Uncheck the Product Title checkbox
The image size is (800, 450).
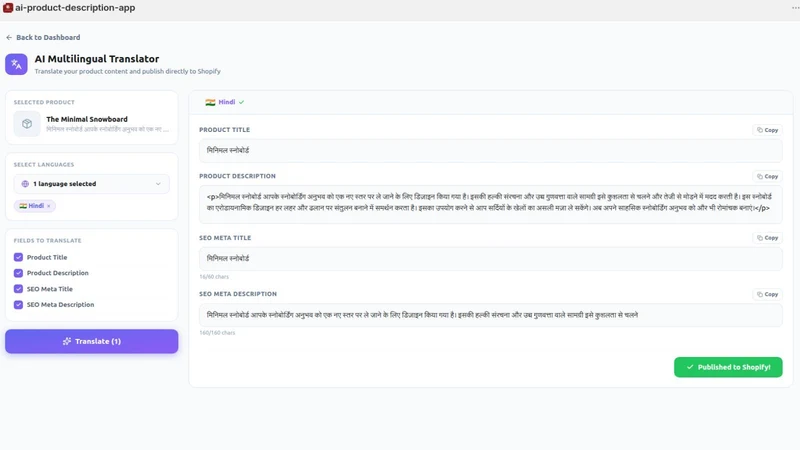(18, 257)
